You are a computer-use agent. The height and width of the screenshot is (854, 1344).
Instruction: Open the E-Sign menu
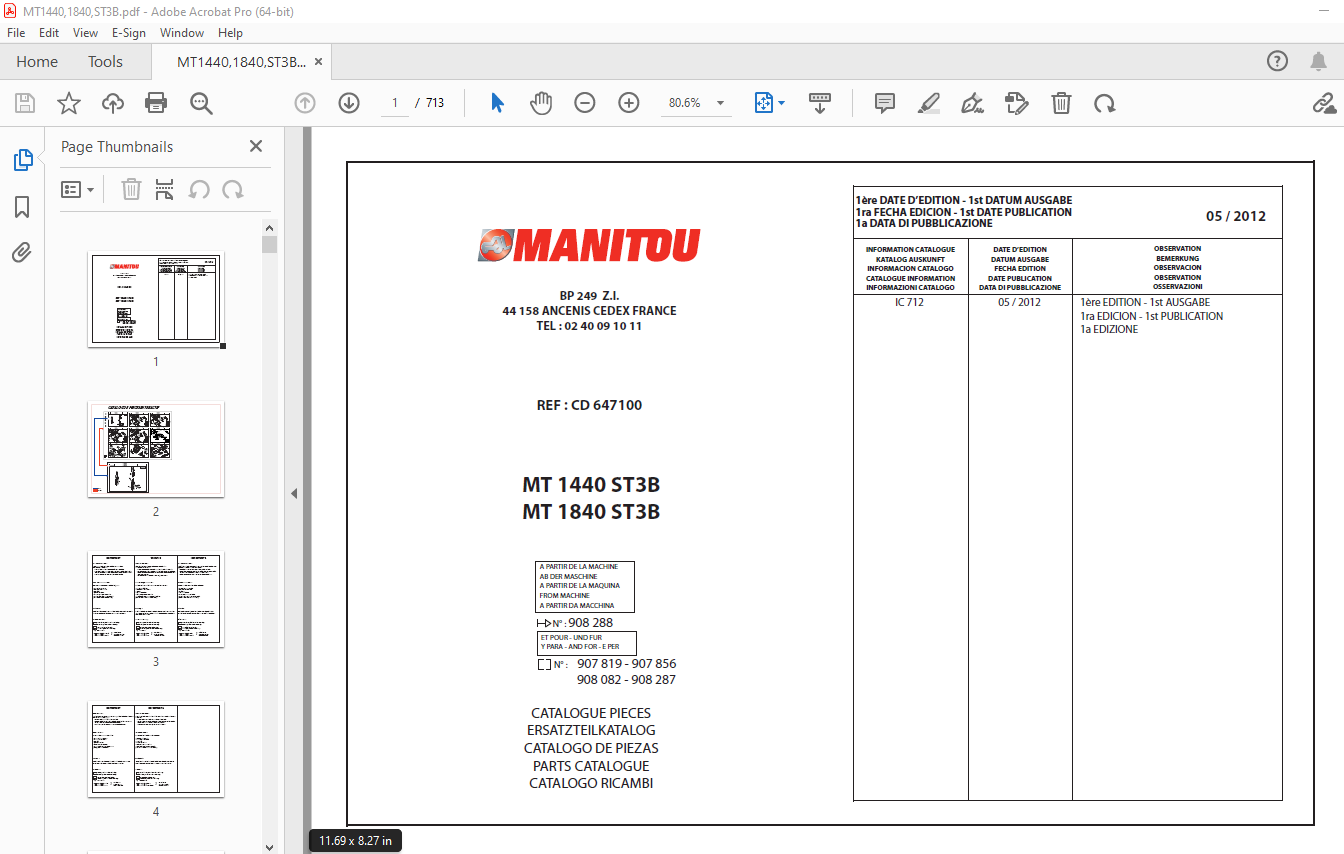pos(129,33)
